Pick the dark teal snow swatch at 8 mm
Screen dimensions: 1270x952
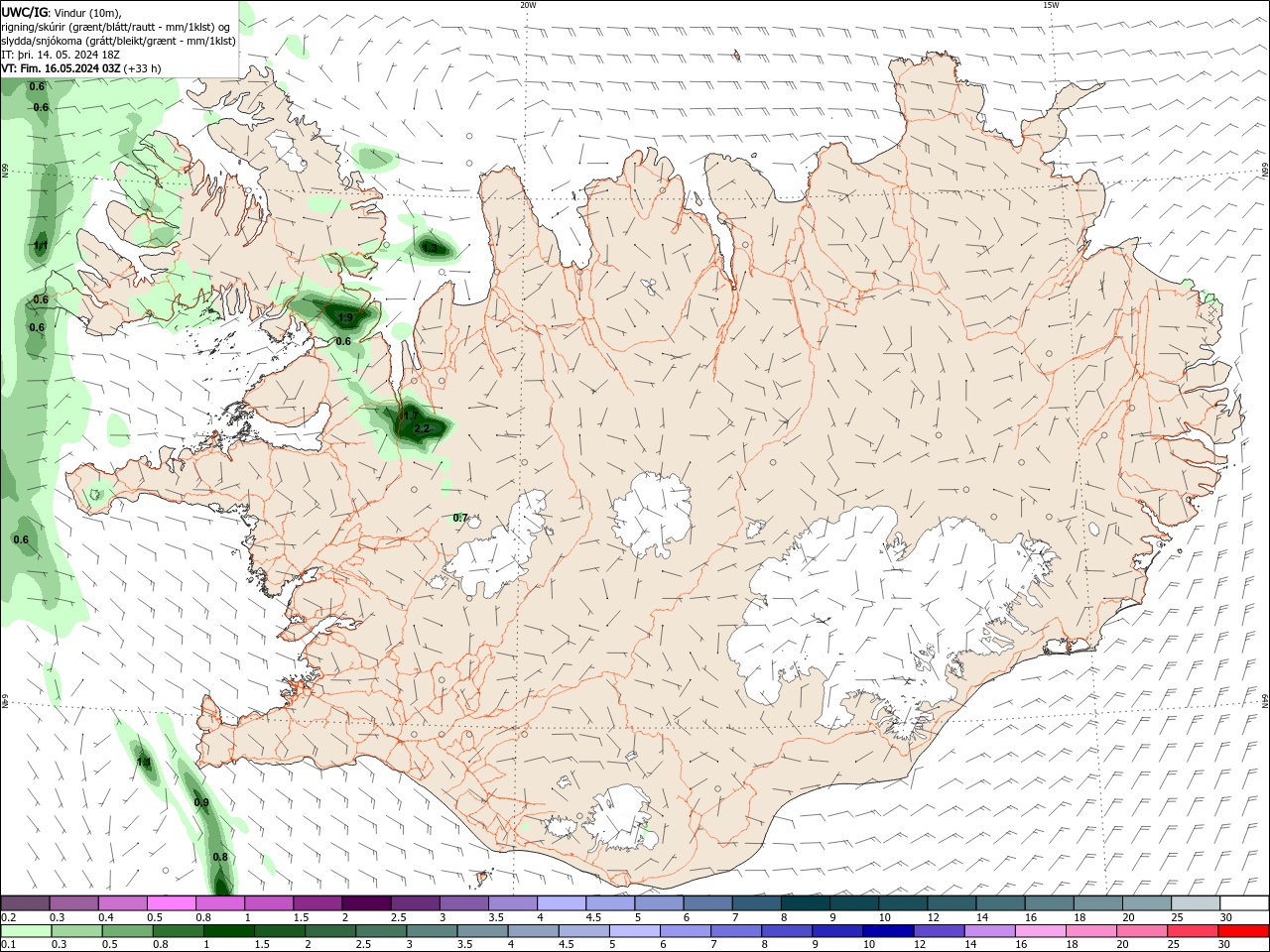(x=805, y=903)
